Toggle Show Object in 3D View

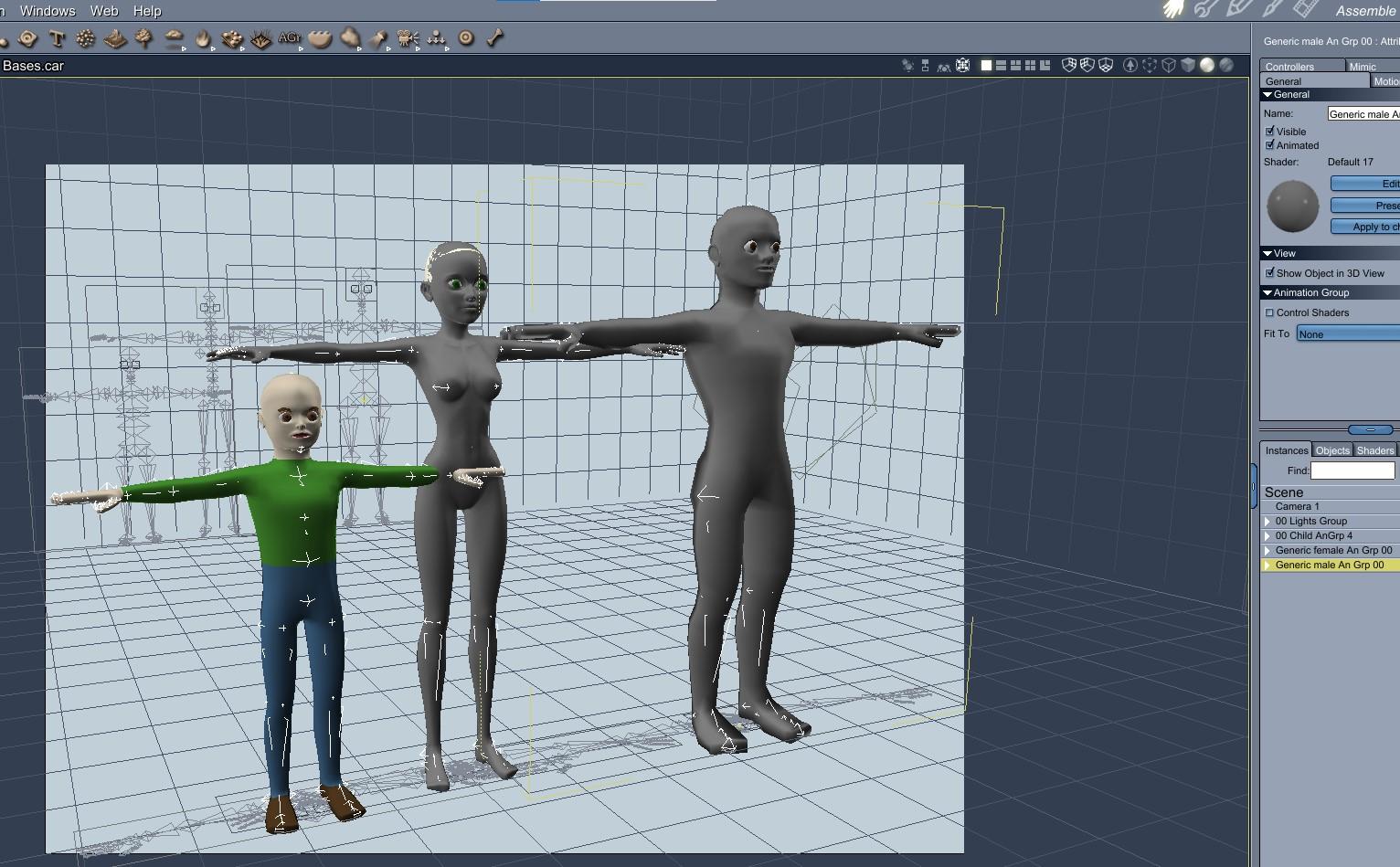pos(1269,273)
